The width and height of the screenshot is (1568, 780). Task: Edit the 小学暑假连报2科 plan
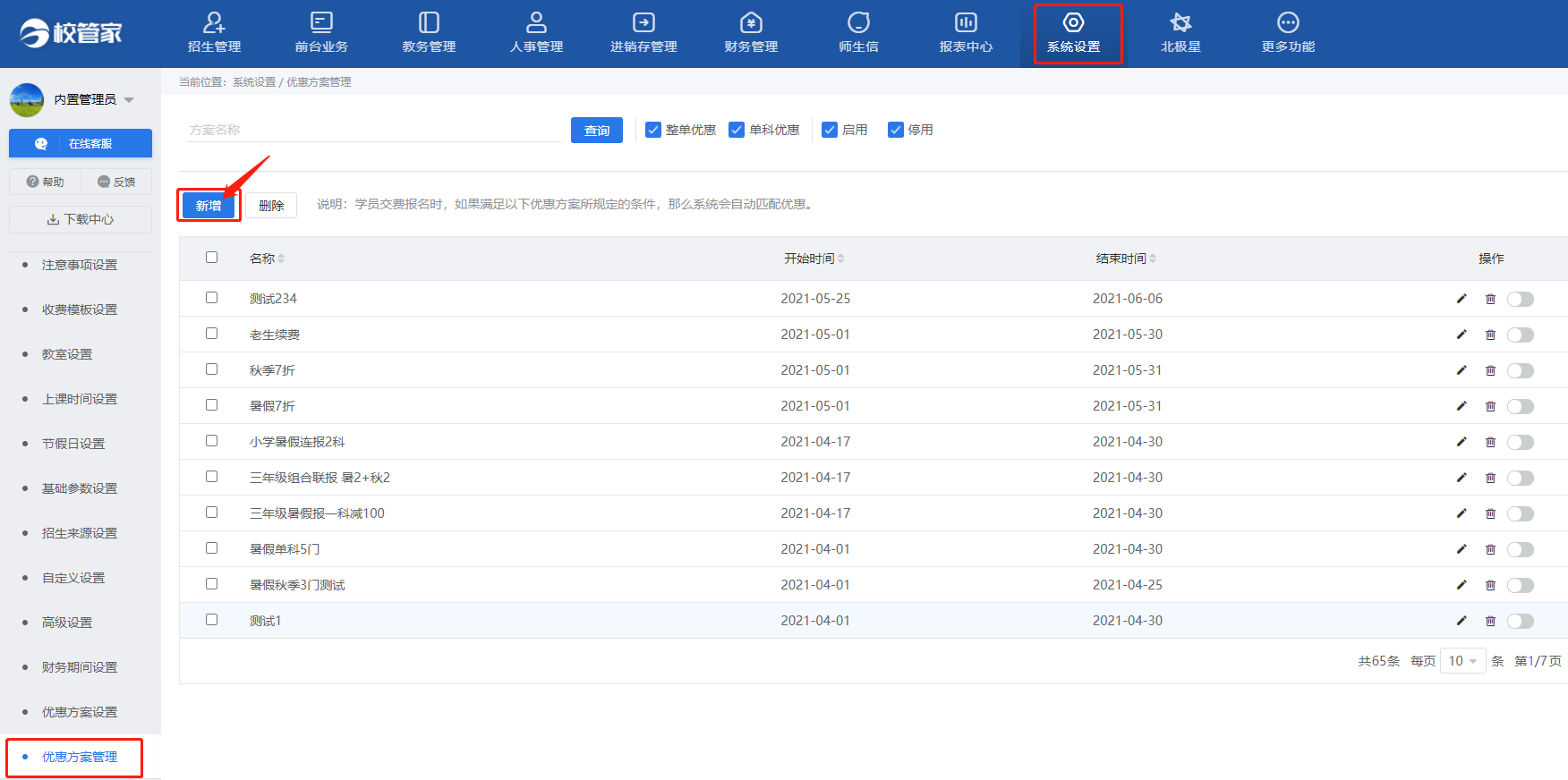click(x=1461, y=442)
